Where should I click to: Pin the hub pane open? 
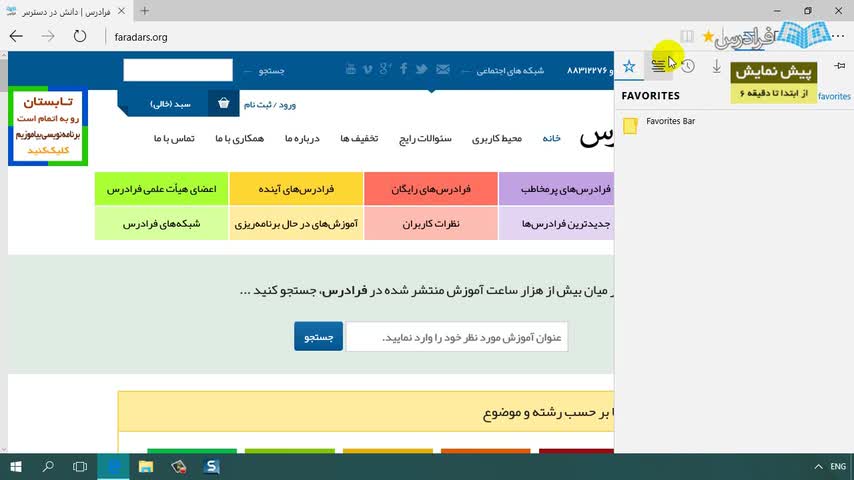[840, 66]
